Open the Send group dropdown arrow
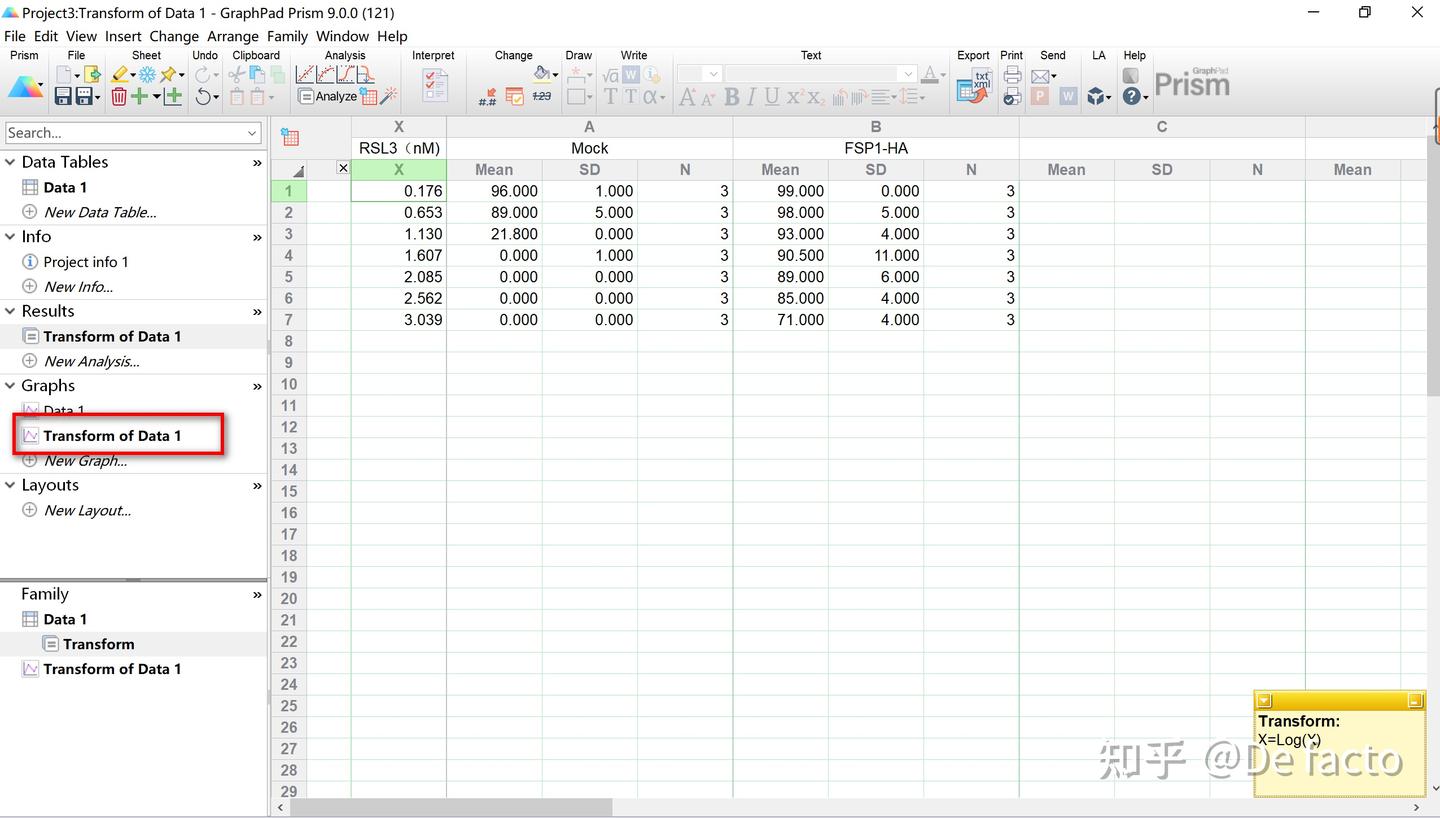This screenshot has width=1440, height=818. pos(1055,76)
